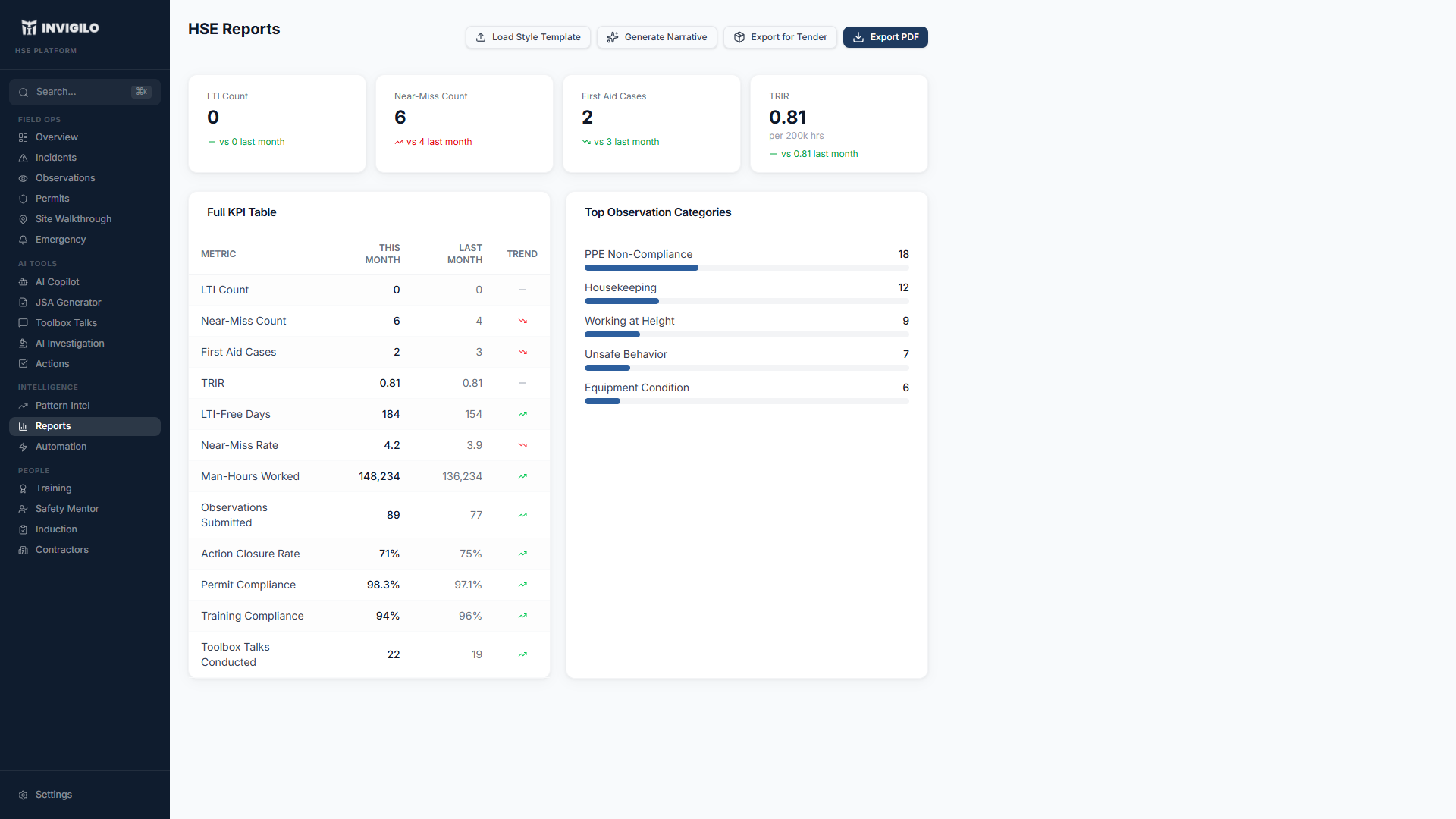The height and width of the screenshot is (819, 1456).
Task: Click the Incidents warning triangle icon
Action: click(x=23, y=158)
